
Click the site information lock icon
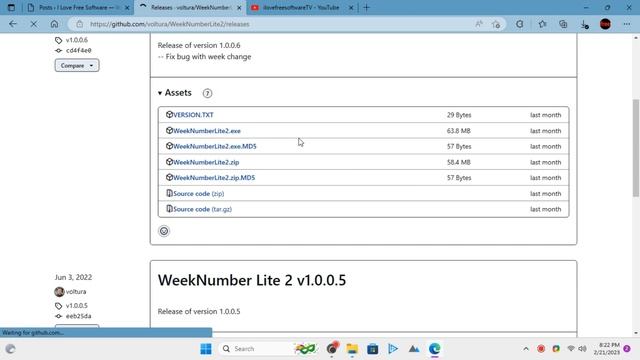tap(80, 24)
